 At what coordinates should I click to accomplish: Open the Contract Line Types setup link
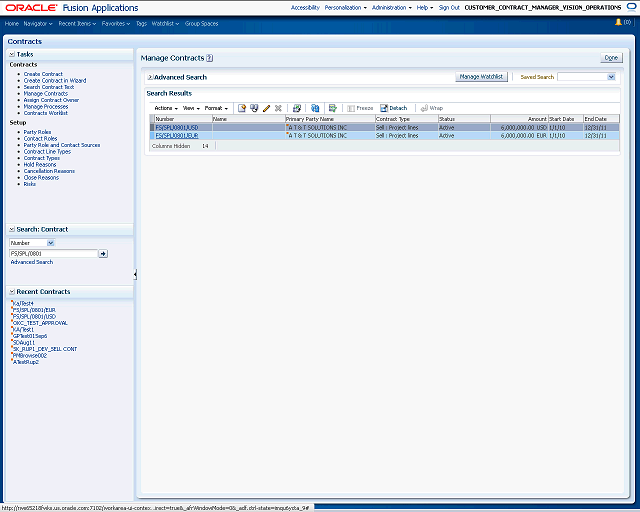[x=47, y=151]
